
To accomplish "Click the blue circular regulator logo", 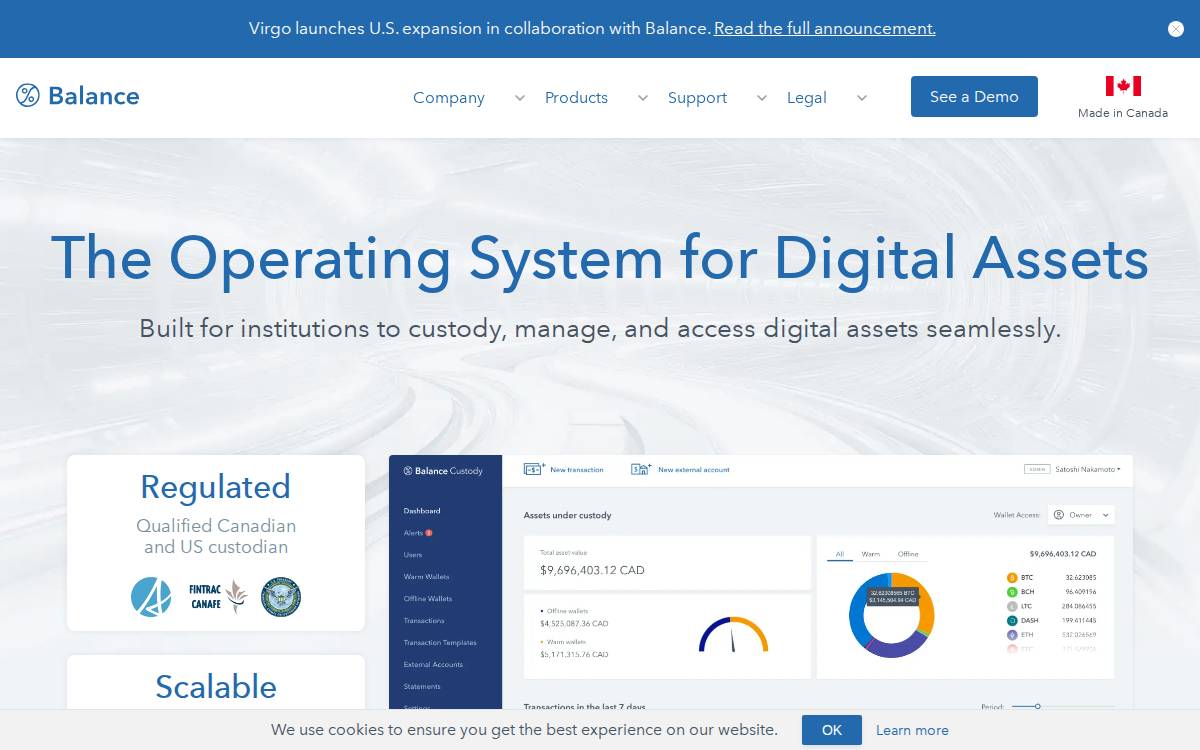I will tap(151, 597).
